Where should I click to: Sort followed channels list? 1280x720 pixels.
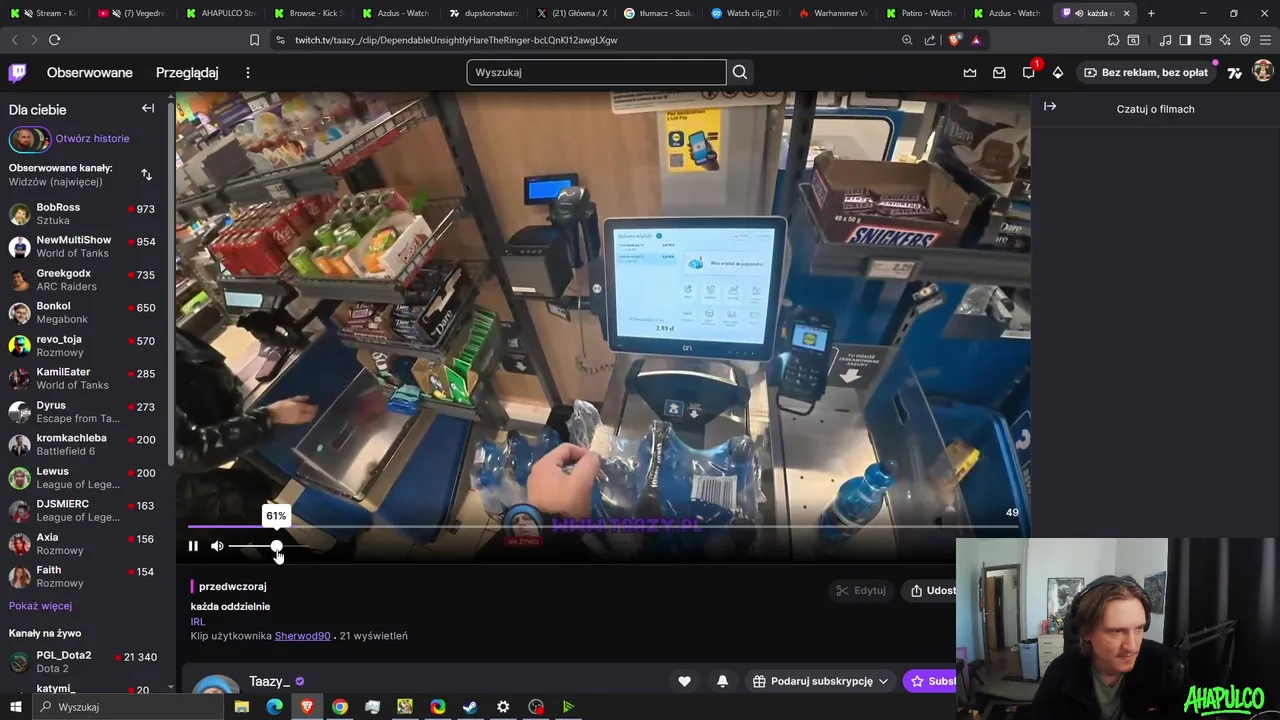point(146,175)
